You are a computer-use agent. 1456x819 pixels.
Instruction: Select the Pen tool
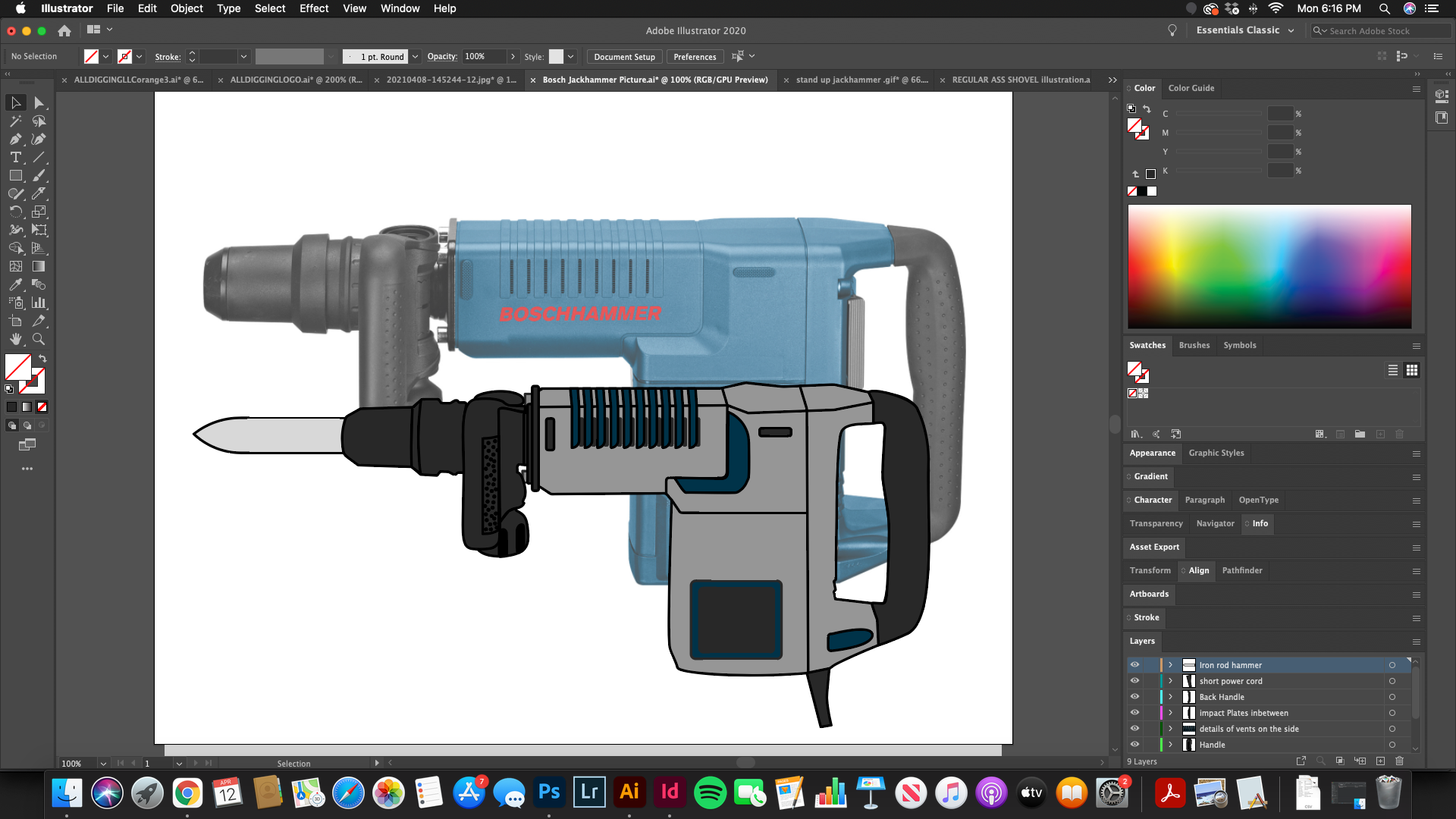click(x=16, y=140)
